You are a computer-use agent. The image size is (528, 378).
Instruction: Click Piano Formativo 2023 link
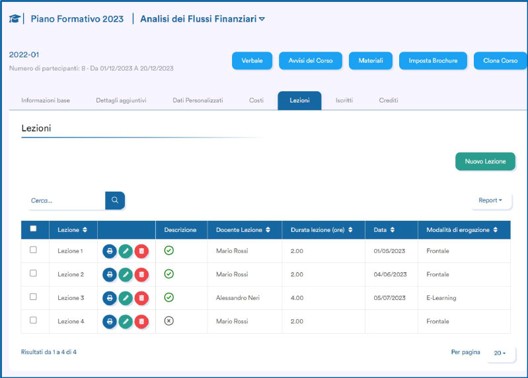click(x=77, y=19)
